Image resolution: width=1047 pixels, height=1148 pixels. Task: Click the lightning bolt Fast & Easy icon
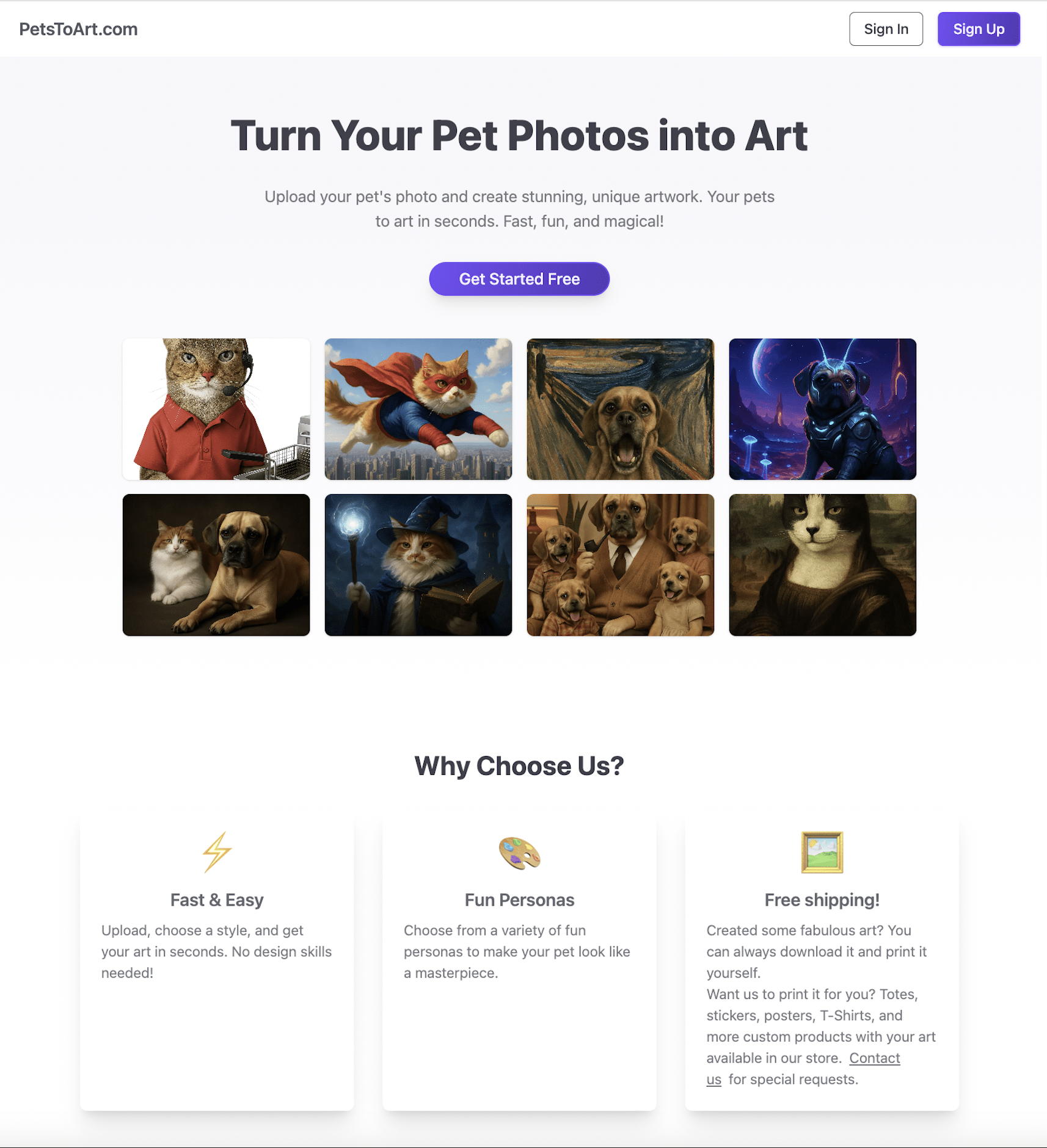(217, 852)
